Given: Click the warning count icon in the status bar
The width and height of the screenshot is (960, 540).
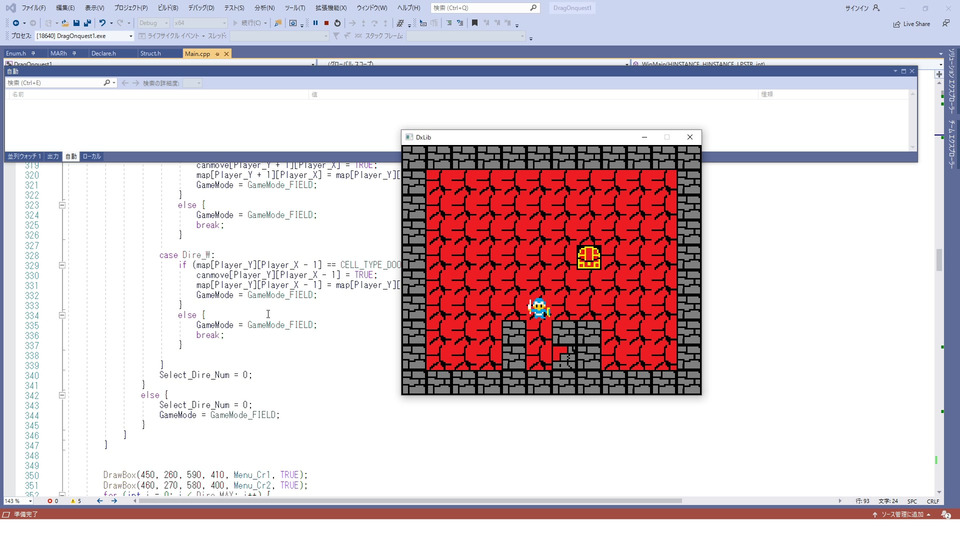Looking at the screenshot, I should point(73,501).
